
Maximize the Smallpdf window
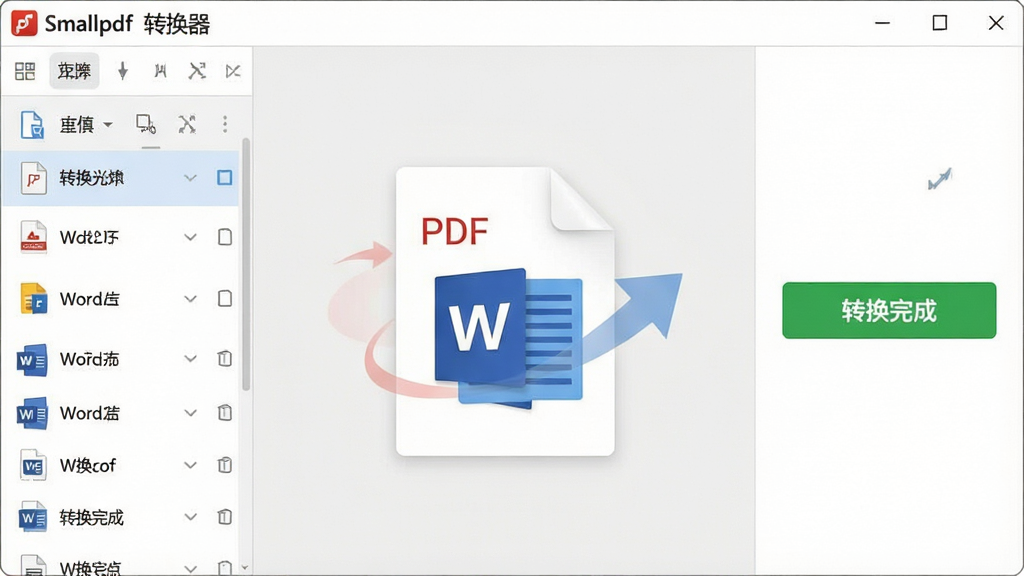click(x=940, y=23)
